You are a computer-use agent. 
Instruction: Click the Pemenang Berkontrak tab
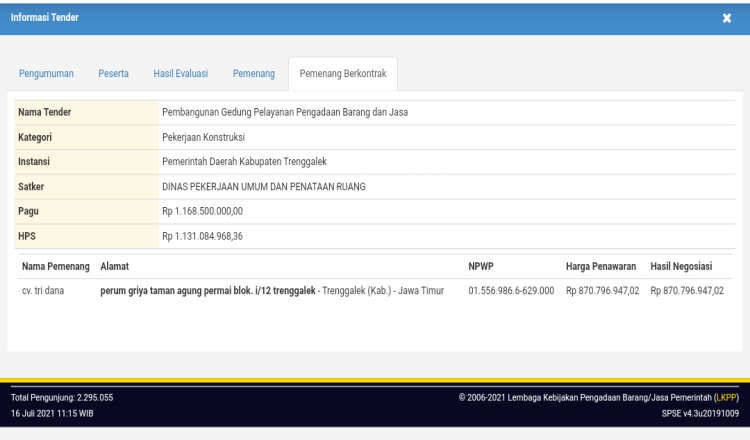[343, 74]
